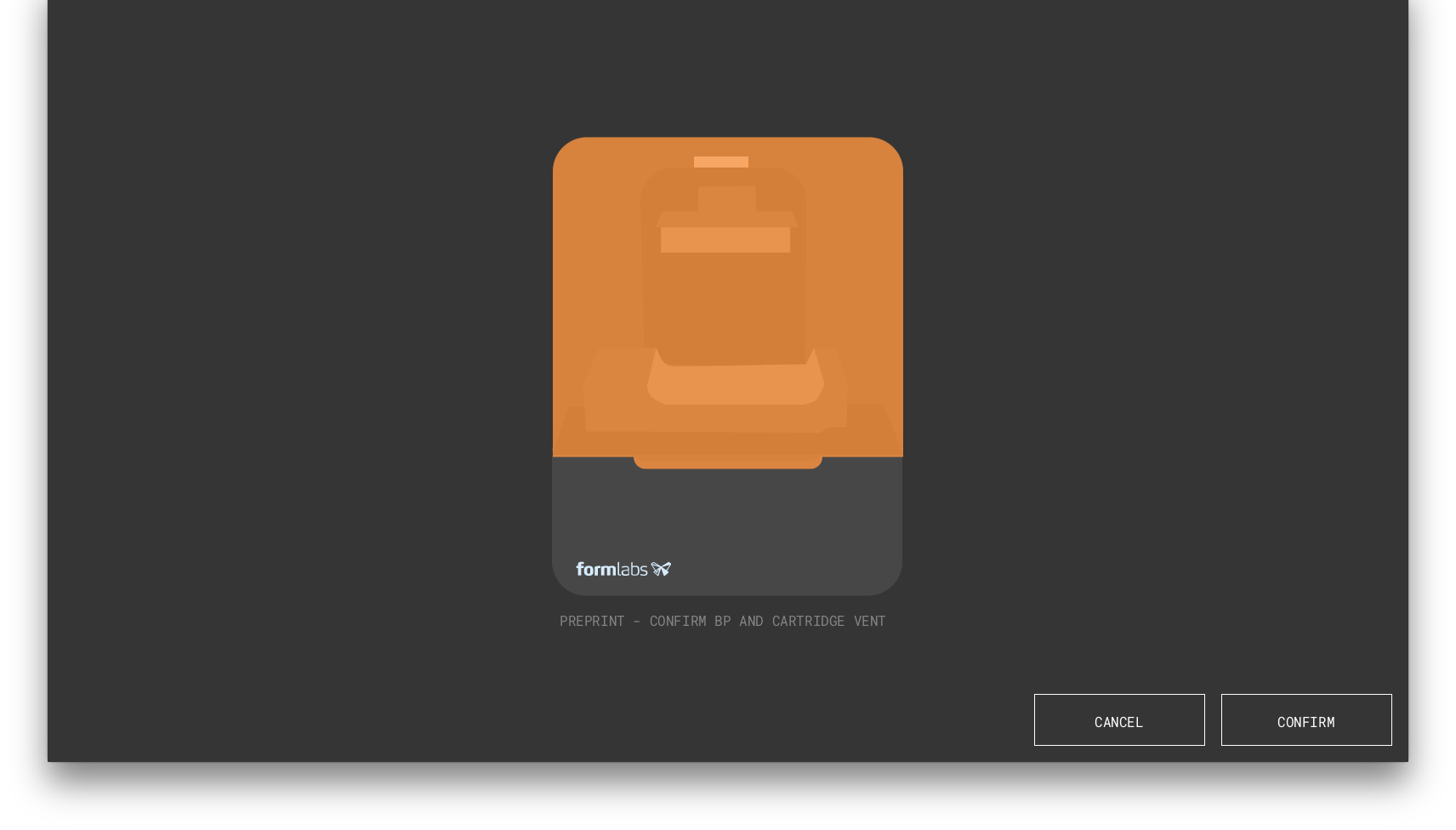Click the formlabs wordmark

pyautogui.click(x=612, y=568)
